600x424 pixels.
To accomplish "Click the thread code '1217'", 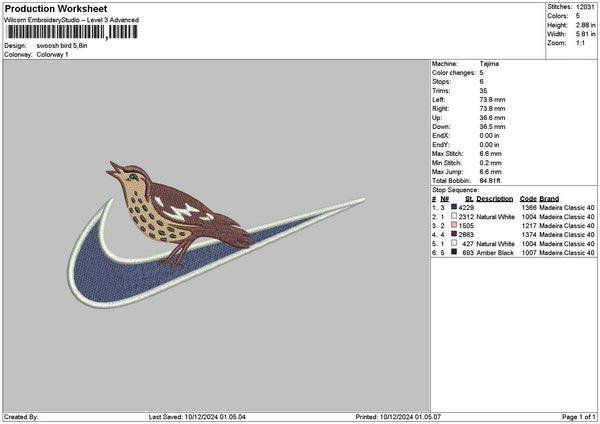I will click(x=529, y=226).
